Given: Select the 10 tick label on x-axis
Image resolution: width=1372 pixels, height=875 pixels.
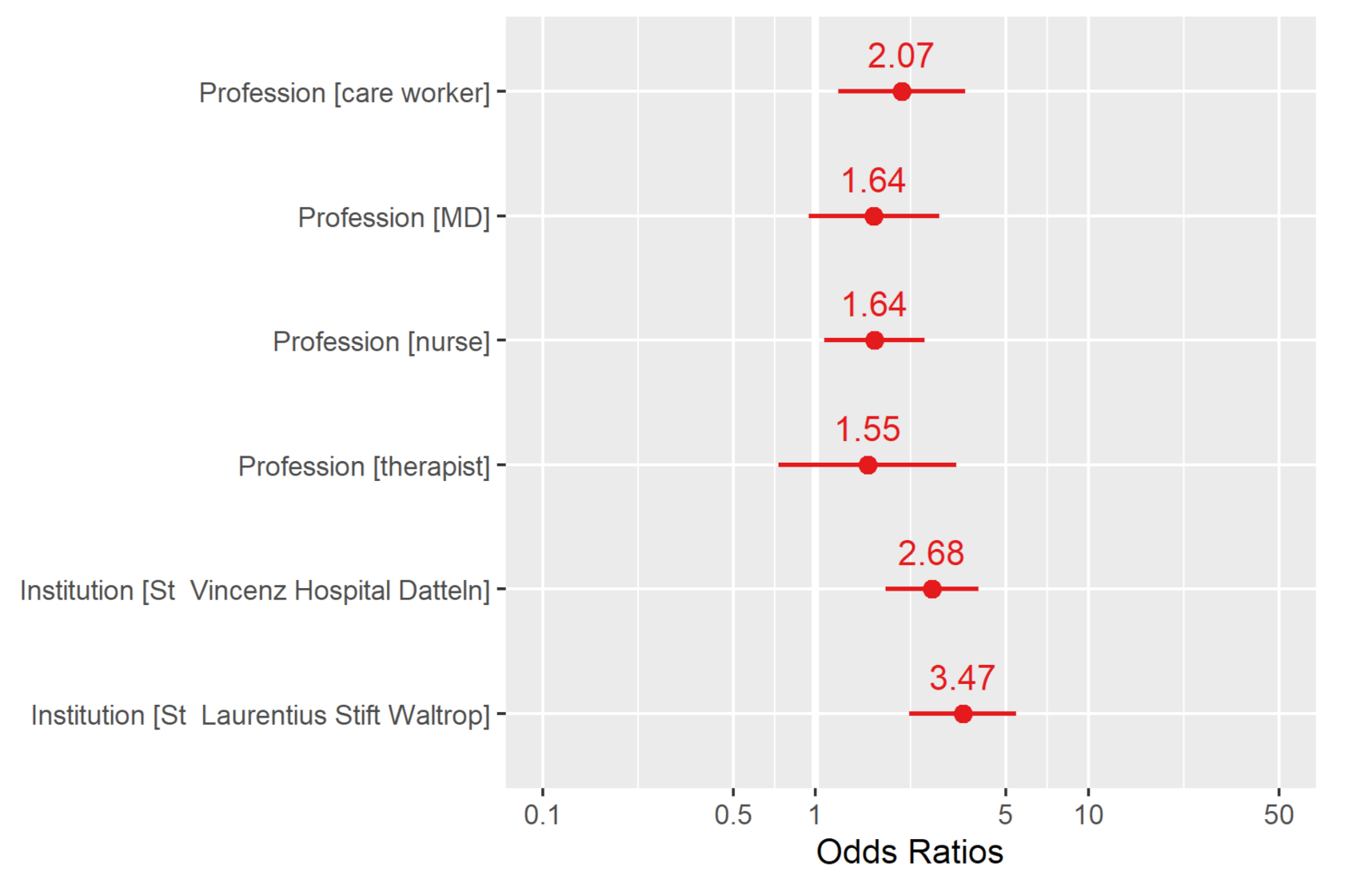Looking at the screenshot, I should (x=1088, y=815).
